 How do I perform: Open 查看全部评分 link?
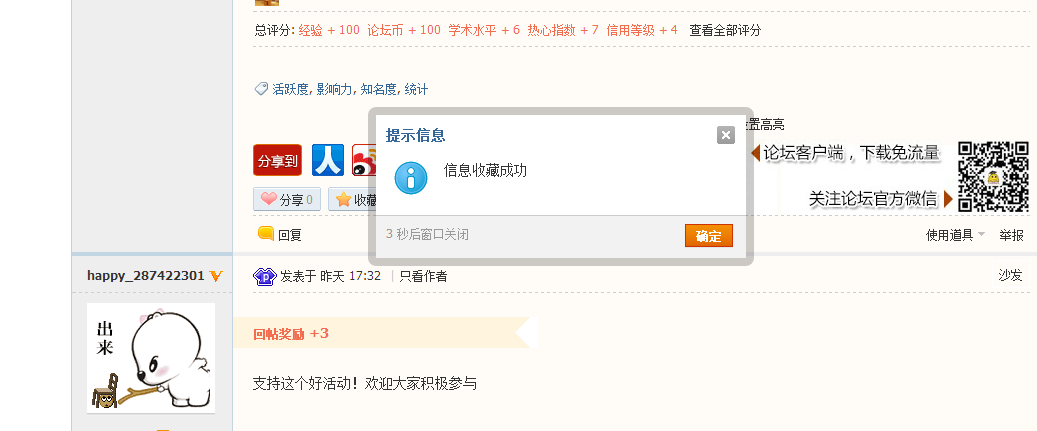[725, 30]
